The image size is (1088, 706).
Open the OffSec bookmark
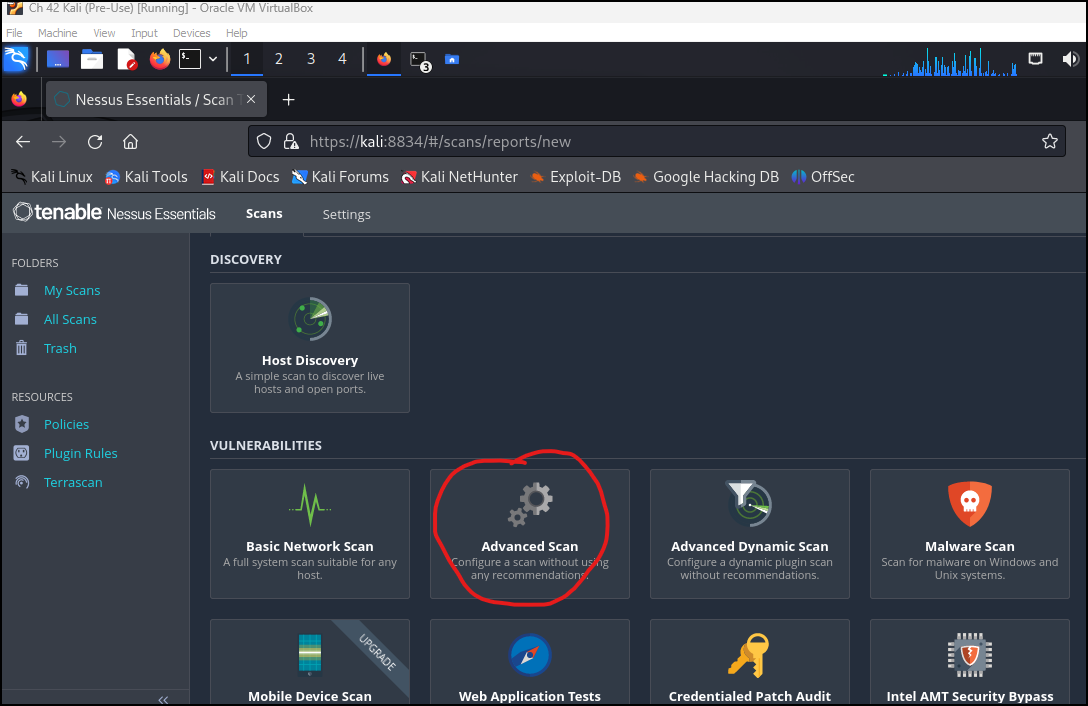tap(823, 177)
